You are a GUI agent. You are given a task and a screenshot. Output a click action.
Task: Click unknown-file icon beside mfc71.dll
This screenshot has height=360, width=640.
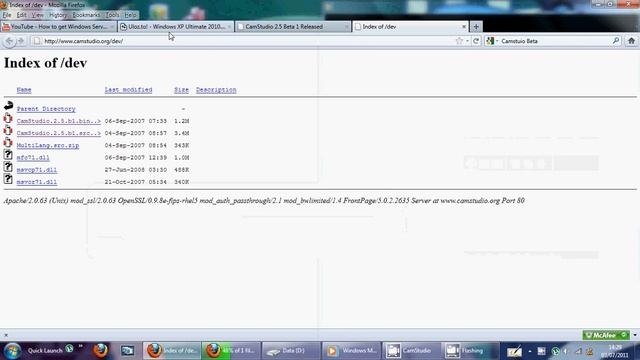(x=8, y=155)
